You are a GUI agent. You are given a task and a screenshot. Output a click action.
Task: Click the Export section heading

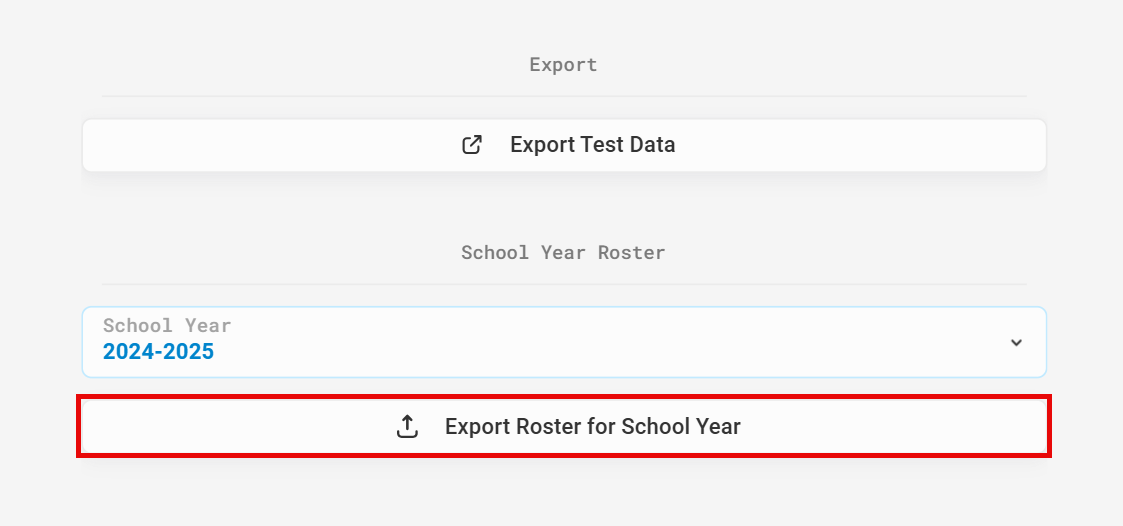point(564,64)
